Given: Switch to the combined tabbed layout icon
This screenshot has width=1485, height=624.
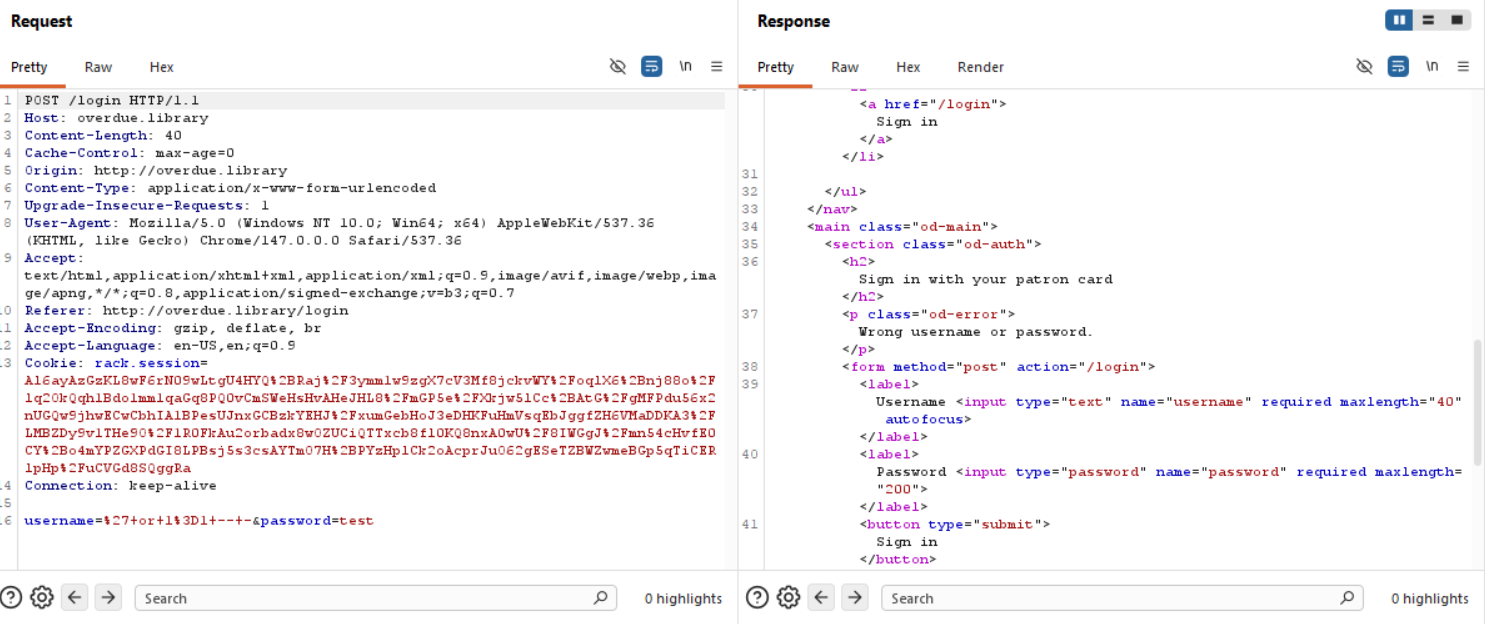Looking at the screenshot, I should (x=1457, y=20).
